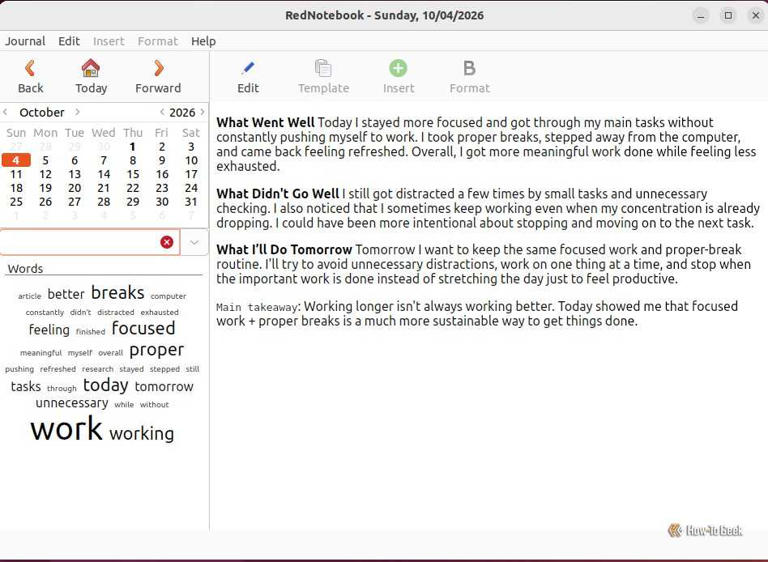The height and width of the screenshot is (562, 768).
Task: Click the Edit pencil icon
Action: tap(248, 68)
